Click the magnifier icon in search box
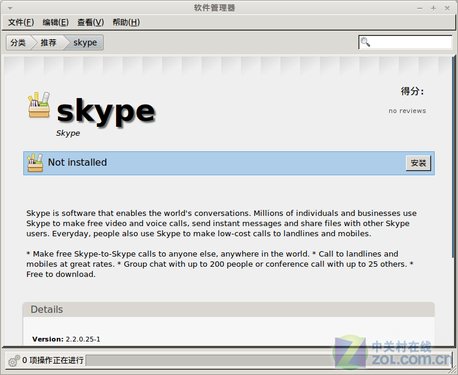 [365, 42]
